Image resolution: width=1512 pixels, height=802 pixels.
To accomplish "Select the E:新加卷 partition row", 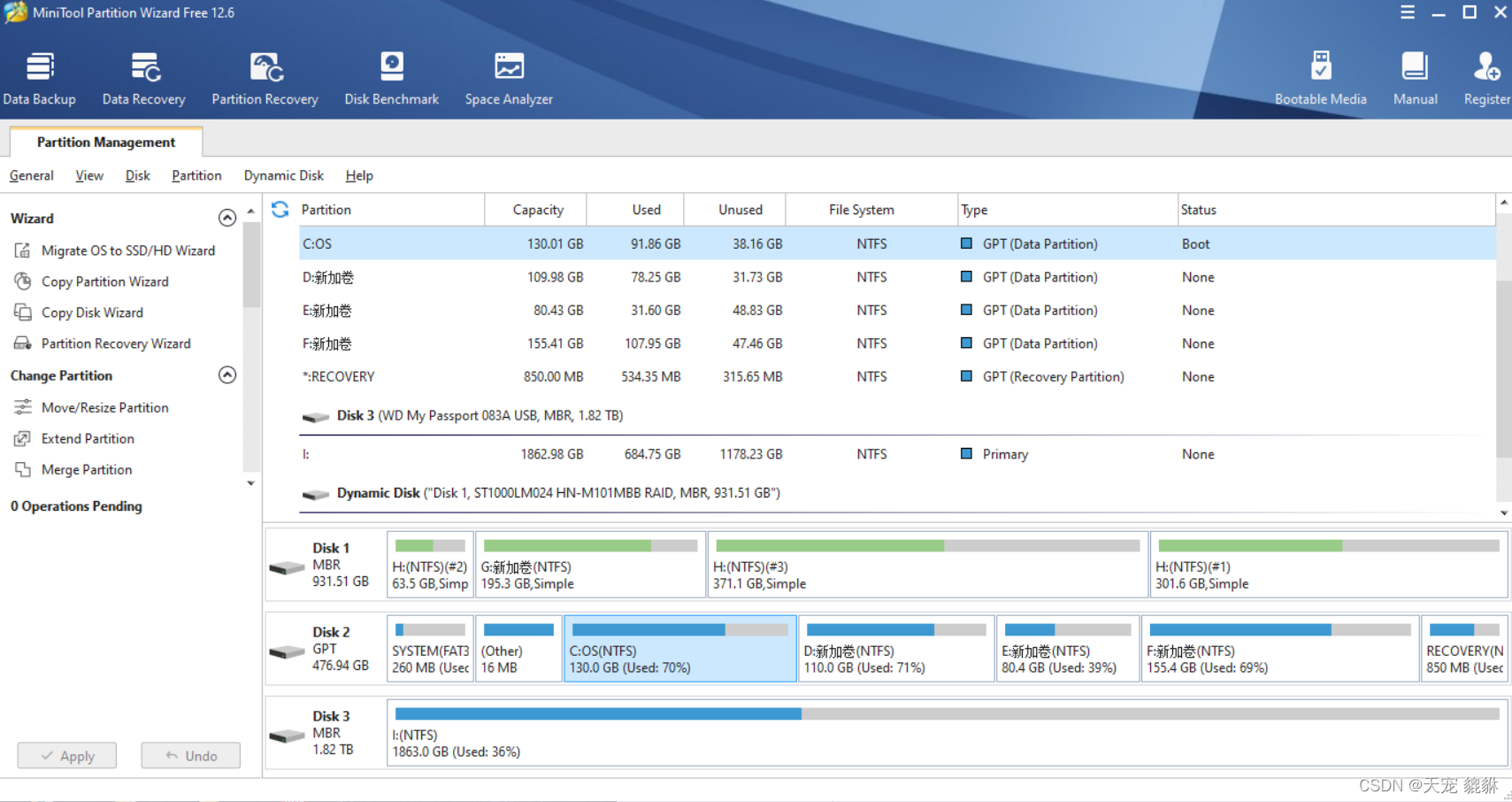I will coord(897,311).
